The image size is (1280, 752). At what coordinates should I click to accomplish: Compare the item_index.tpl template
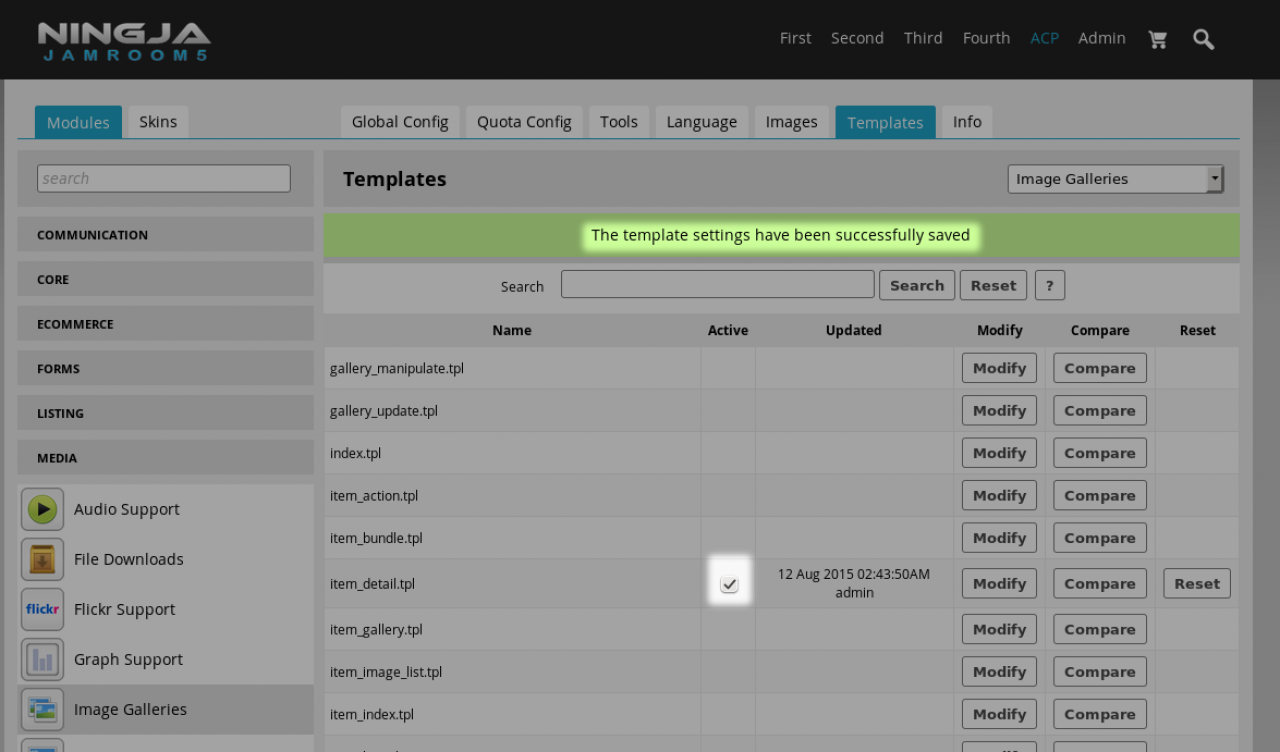coord(1100,715)
